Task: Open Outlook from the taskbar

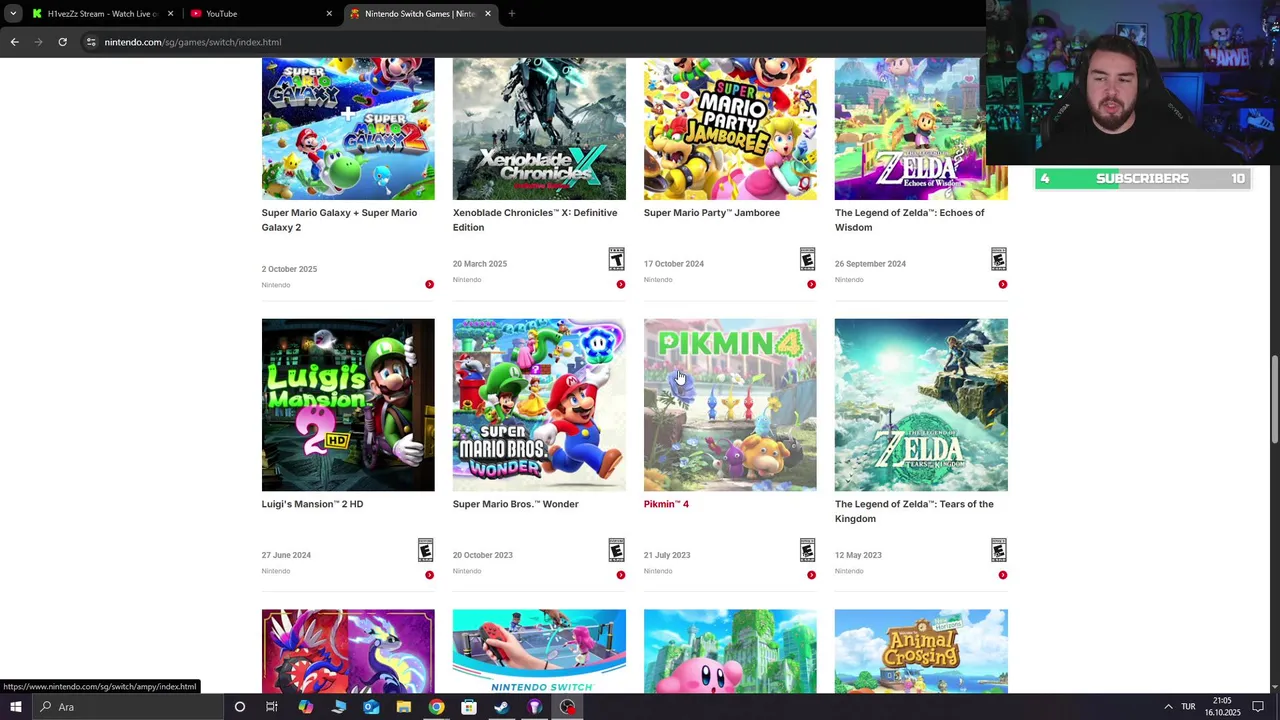Action: pos(371,707)
